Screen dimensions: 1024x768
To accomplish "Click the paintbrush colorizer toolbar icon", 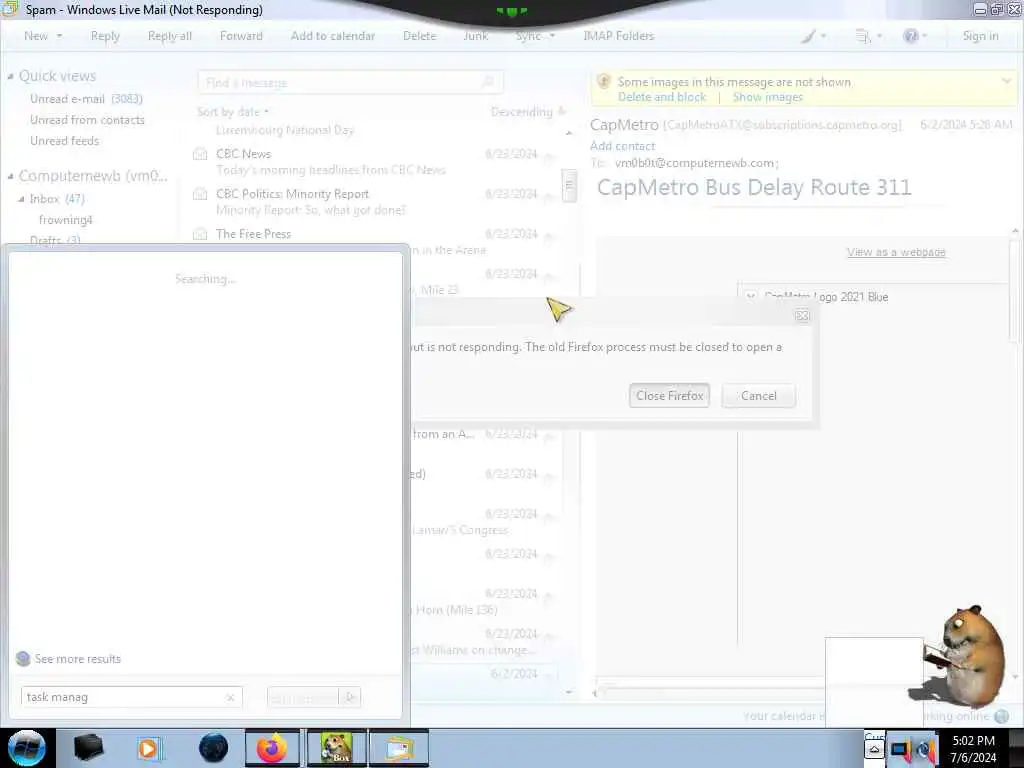I will pos(808,37).
